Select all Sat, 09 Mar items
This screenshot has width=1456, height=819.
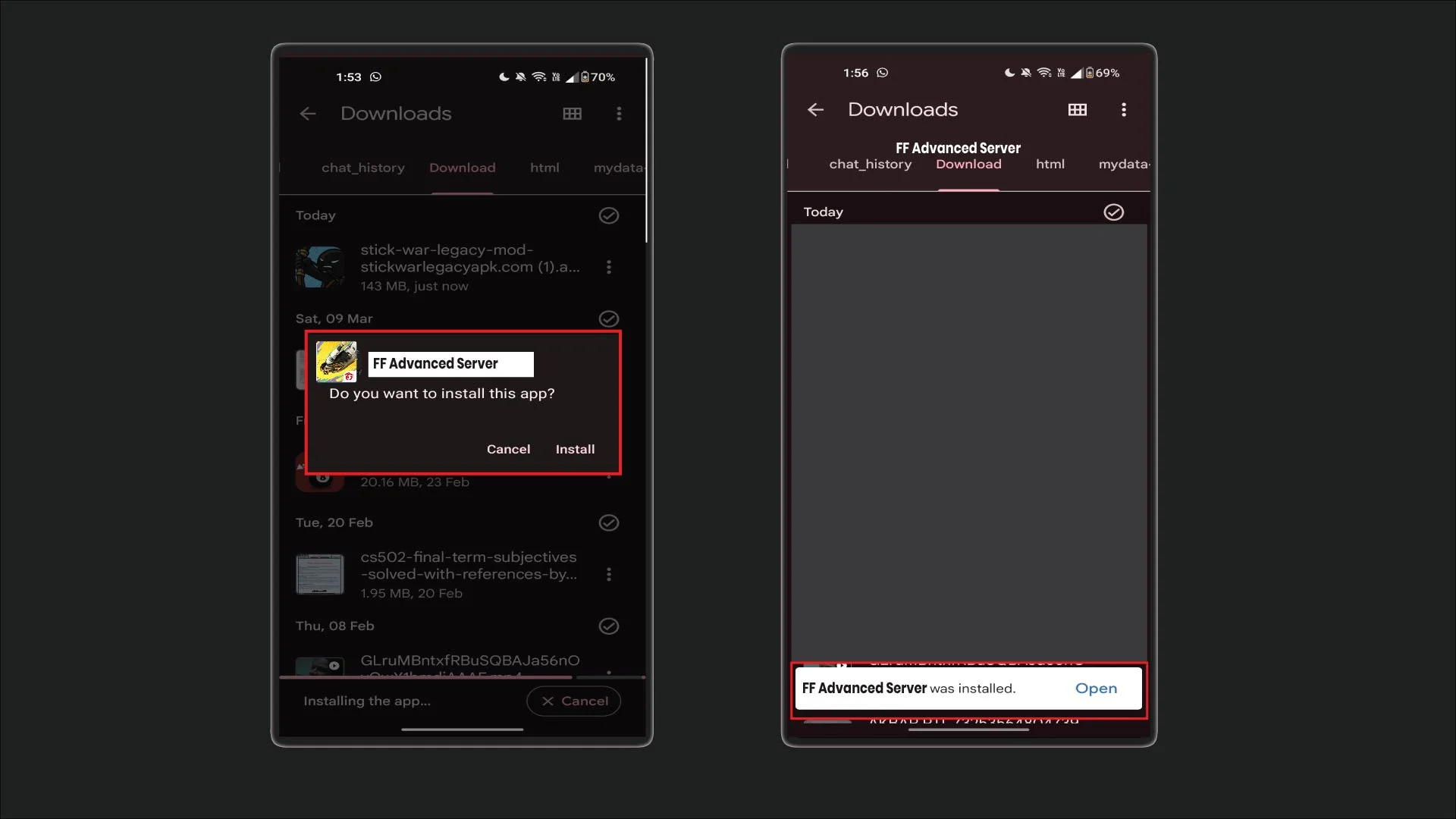click(x=608, y=318)
